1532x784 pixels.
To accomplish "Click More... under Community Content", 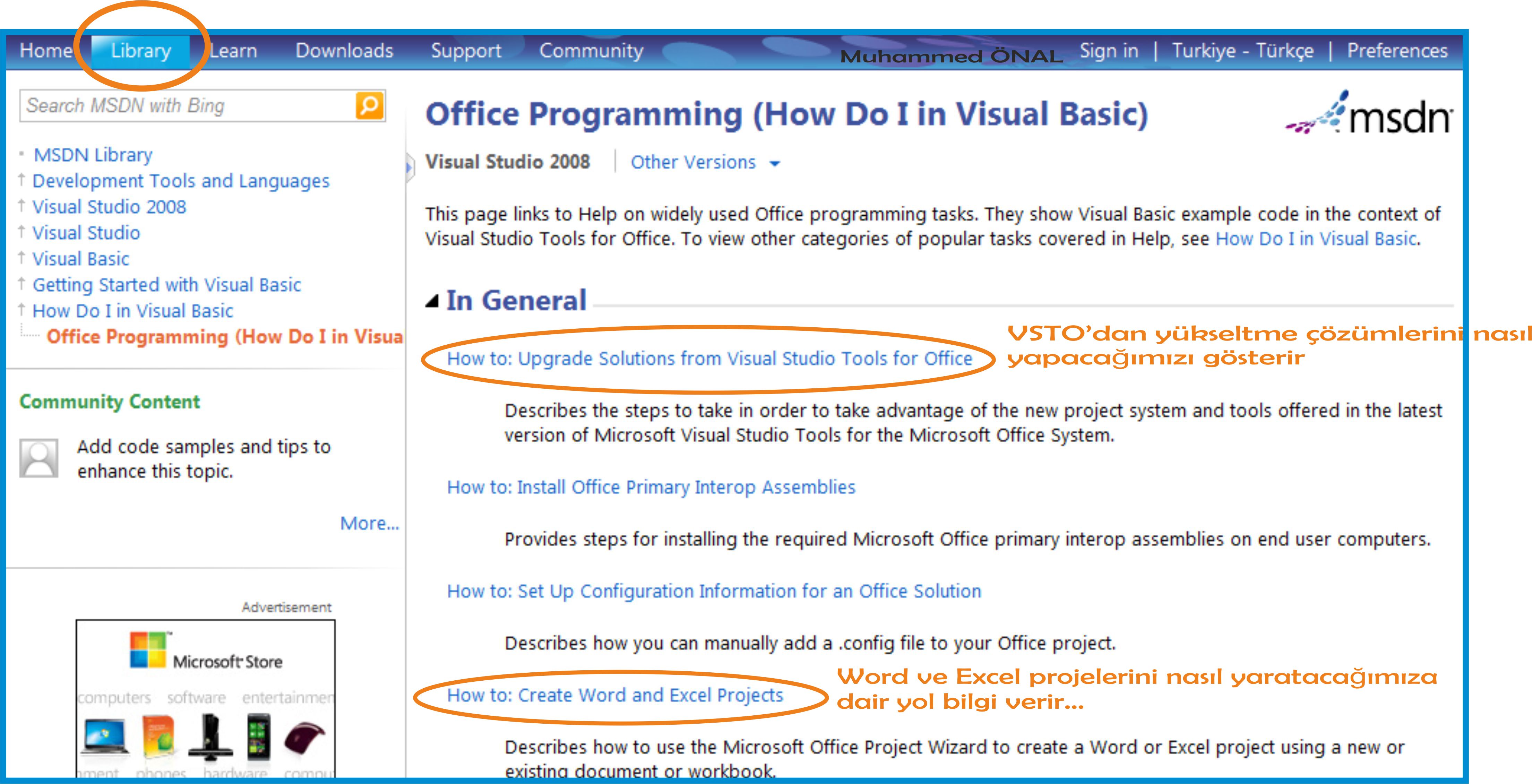I will pos(369,524).
